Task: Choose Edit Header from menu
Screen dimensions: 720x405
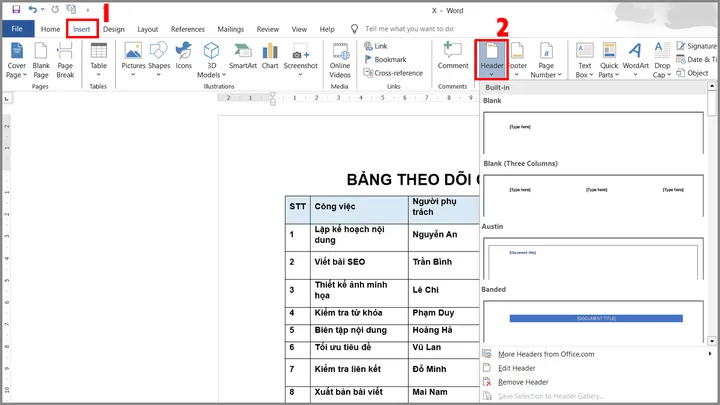Action: pos(517,368)
